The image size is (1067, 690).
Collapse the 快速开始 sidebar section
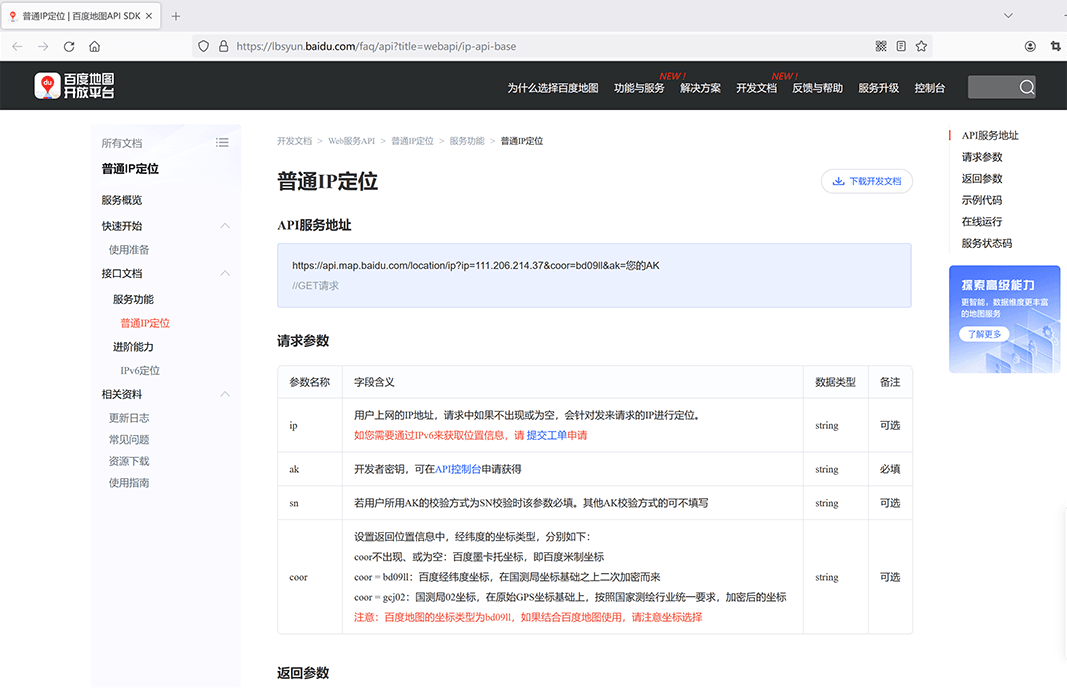(225, 226)
